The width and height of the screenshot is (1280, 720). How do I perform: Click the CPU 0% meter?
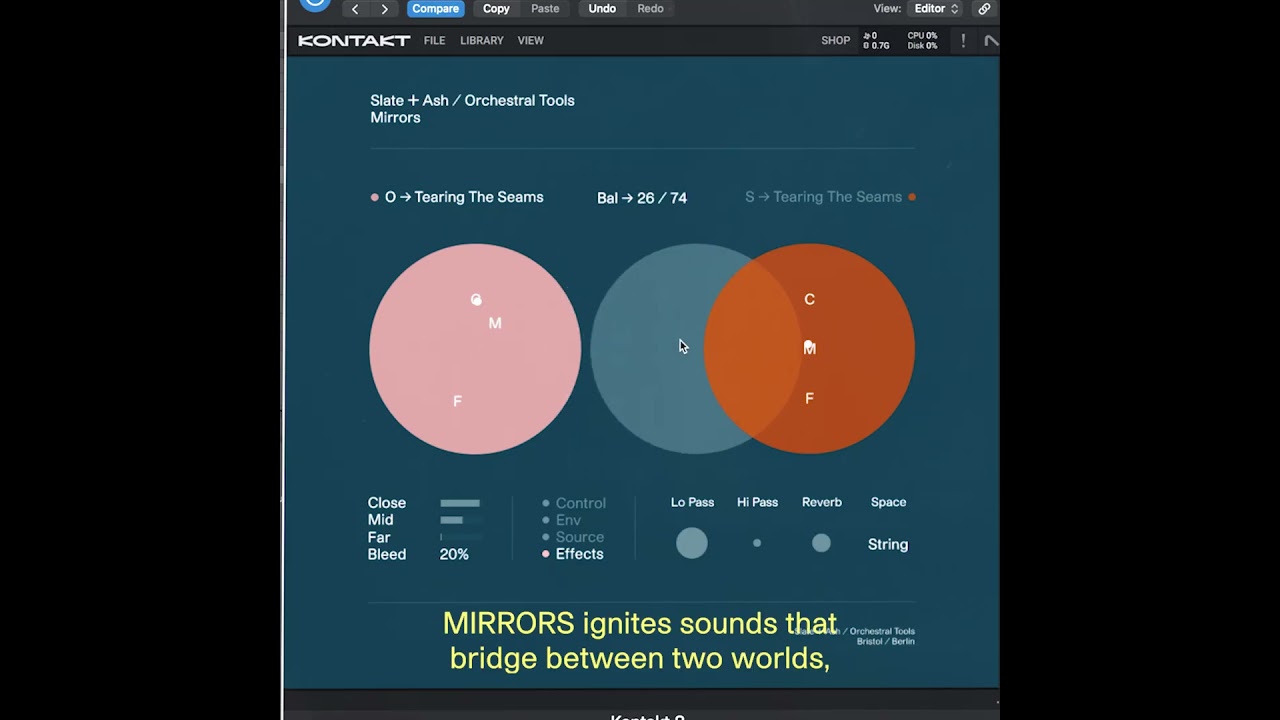point(922,36)
